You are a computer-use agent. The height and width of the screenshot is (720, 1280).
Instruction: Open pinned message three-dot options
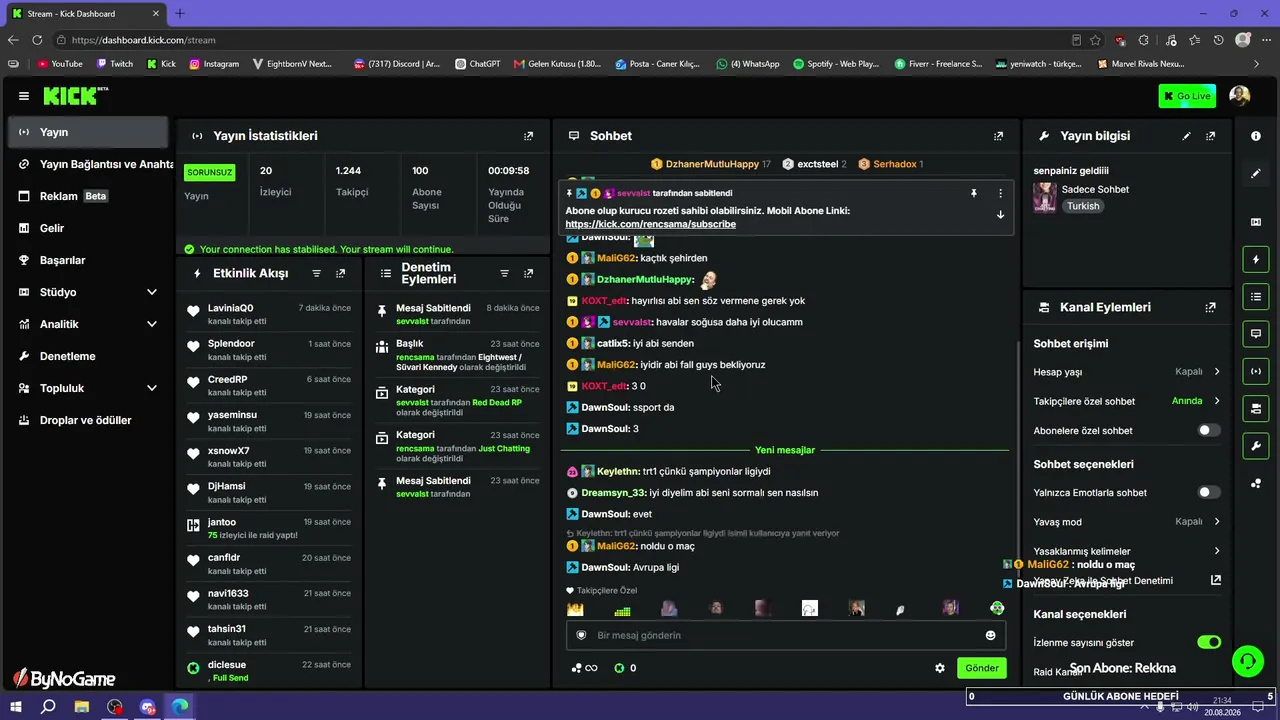tap(1000, 193)
